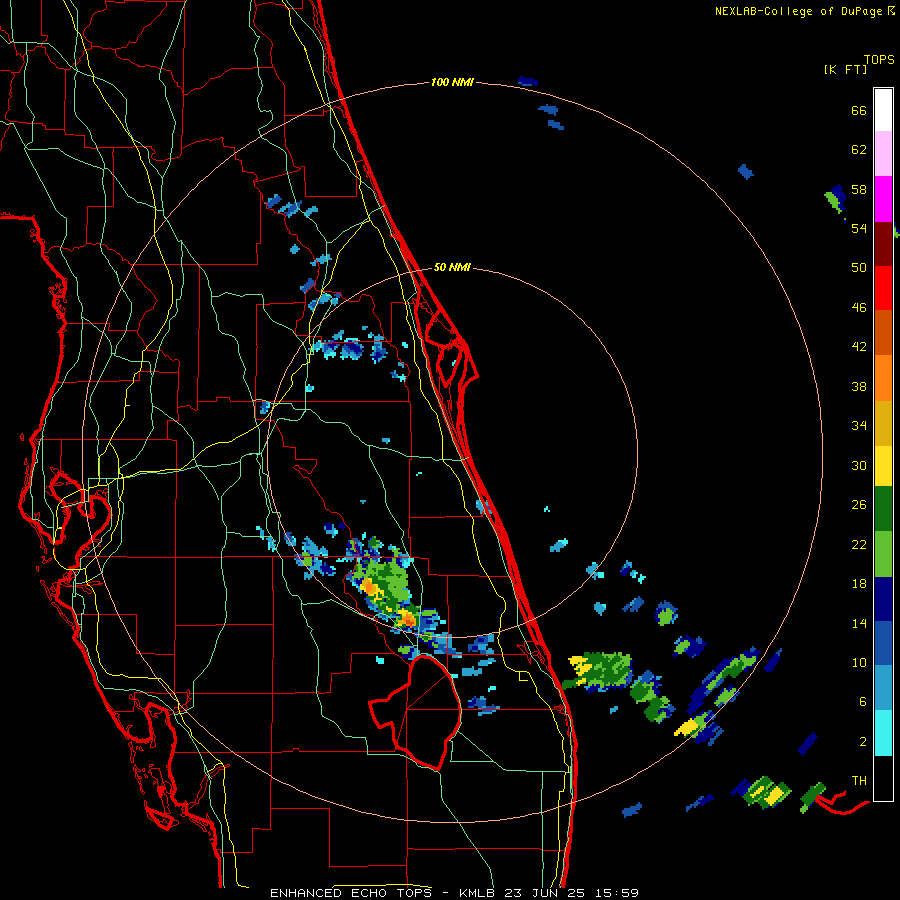Click the light pink legend swatch
The height and width of the screenshot is (900, 900).
pos(883,153)
